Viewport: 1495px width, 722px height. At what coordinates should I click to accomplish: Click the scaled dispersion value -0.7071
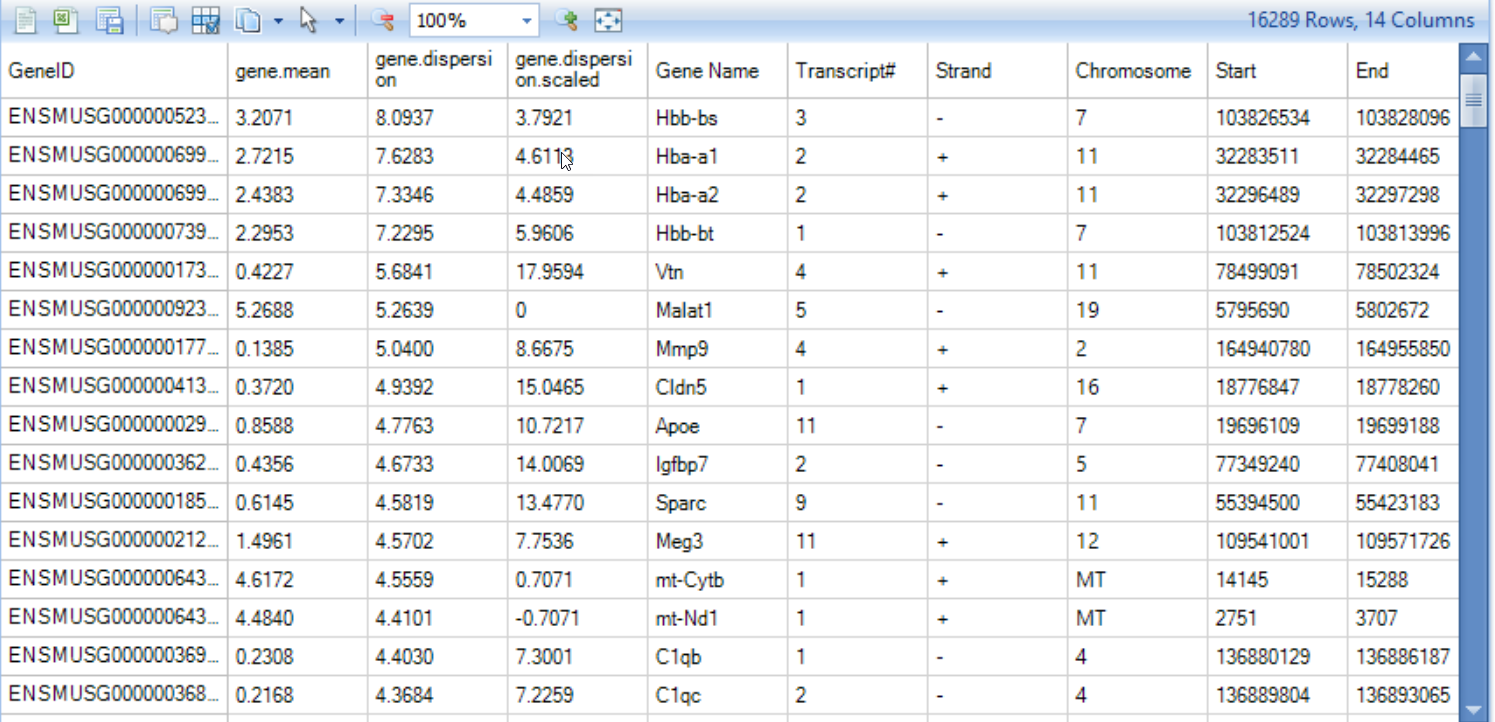click(x=547, y=618)
